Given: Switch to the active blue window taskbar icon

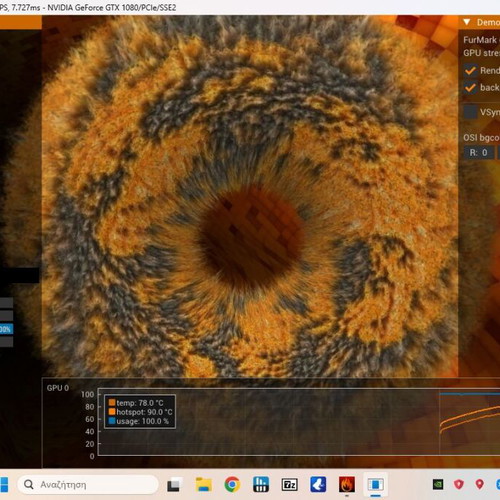Looking at the screenshot, I should (376, 484).
